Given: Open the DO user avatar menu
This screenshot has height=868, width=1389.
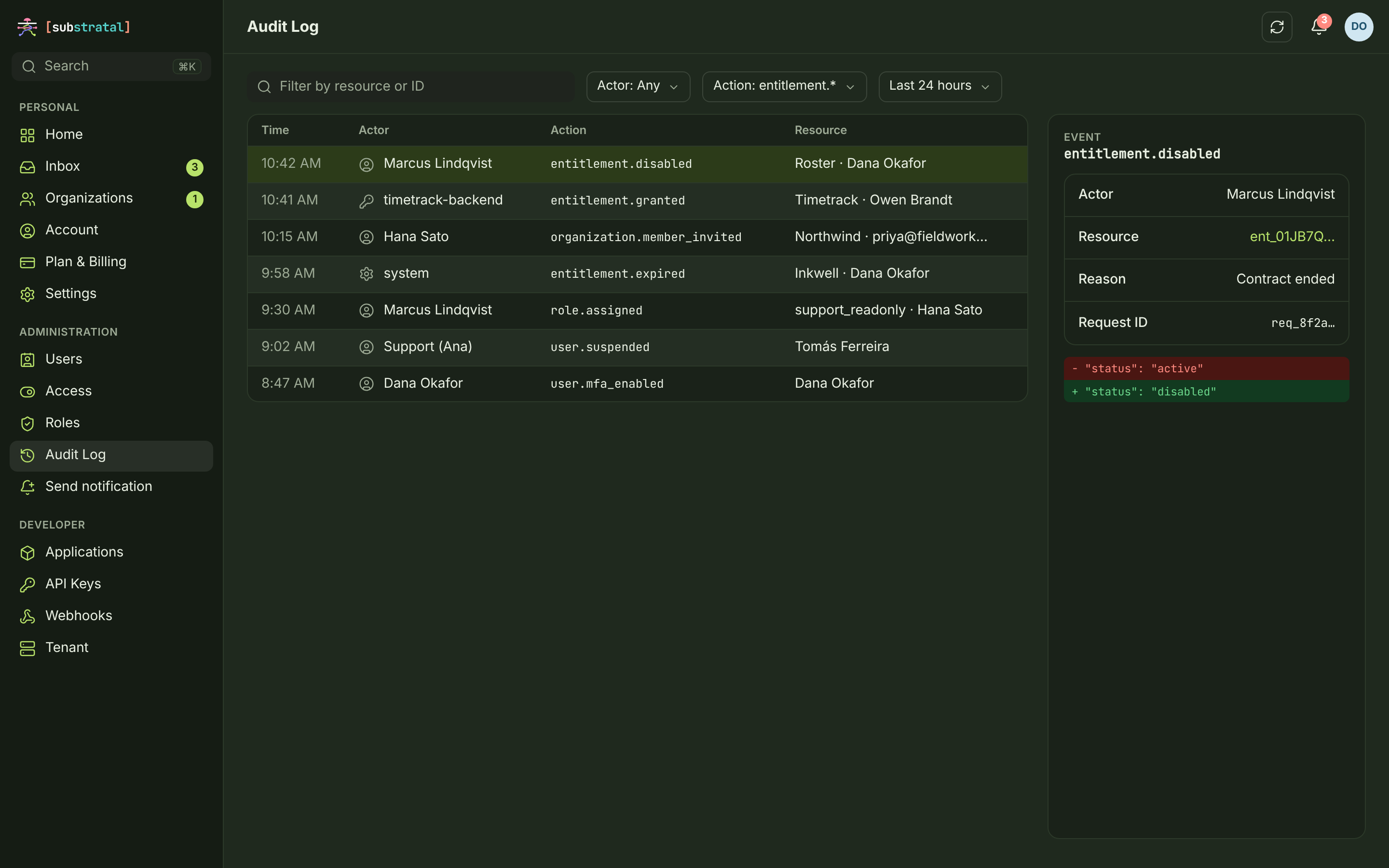Looking at the screenshot, I should point(1359,27).
